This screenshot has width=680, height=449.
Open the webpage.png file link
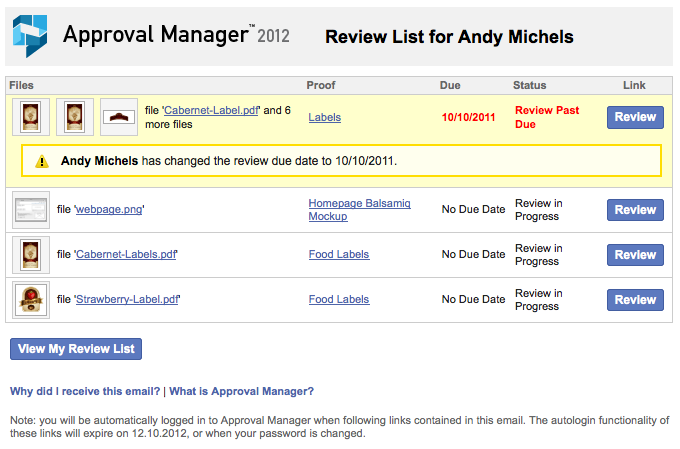pyautogui.click(x=109, y=210)
